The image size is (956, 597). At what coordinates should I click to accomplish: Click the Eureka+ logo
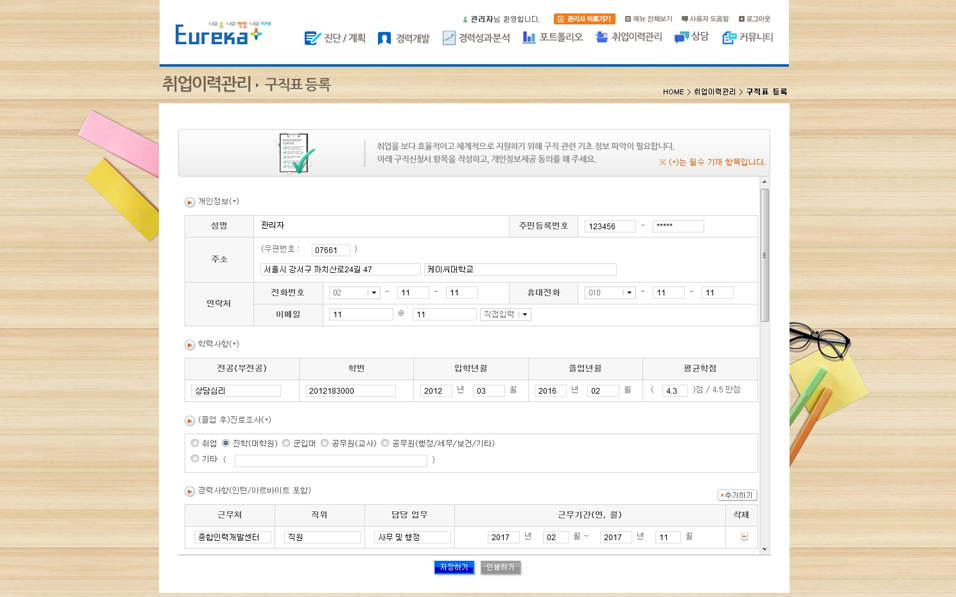tap(222, 33)
